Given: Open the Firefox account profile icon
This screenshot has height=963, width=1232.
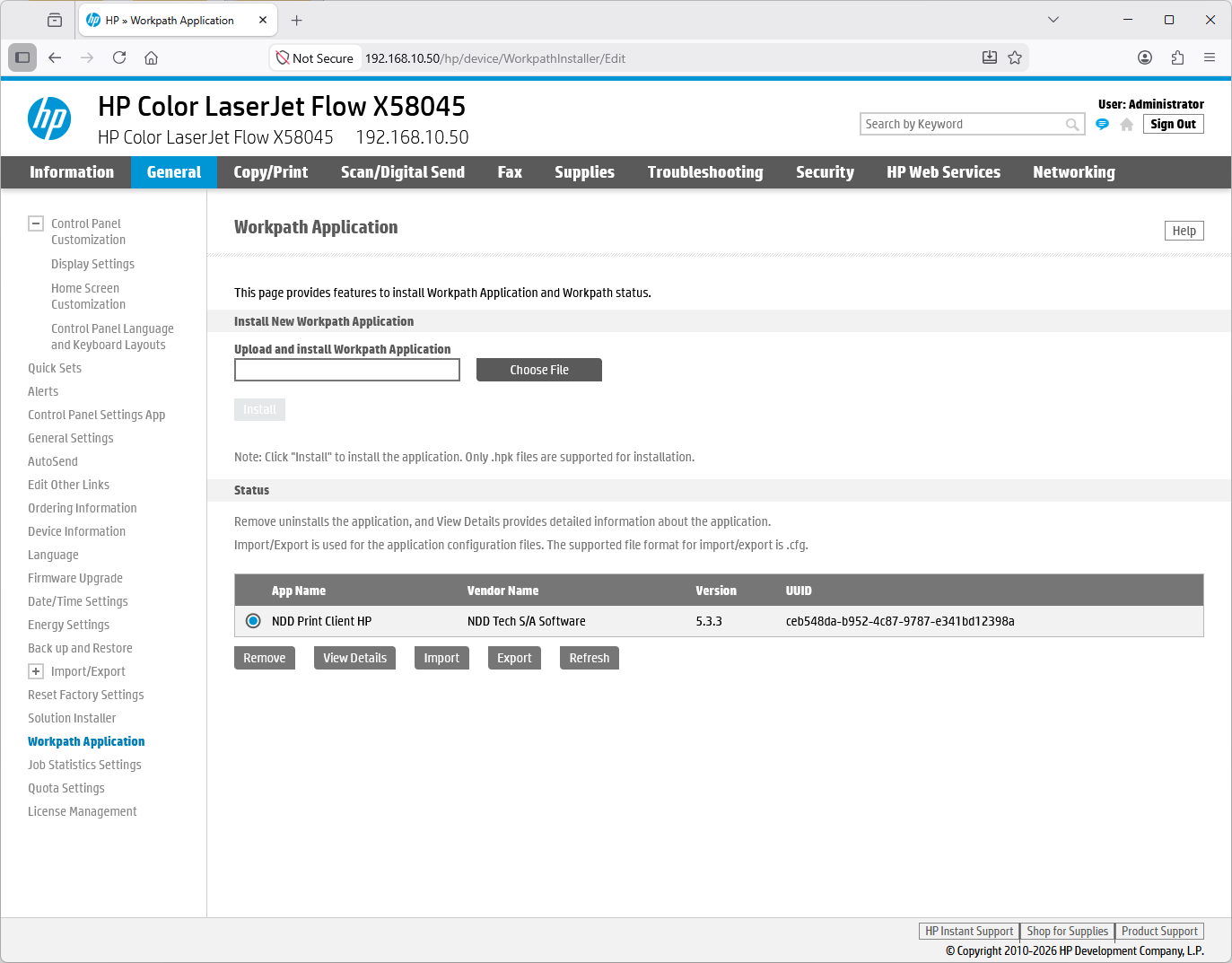Looking at the screenshot, I should (1145, 58).
